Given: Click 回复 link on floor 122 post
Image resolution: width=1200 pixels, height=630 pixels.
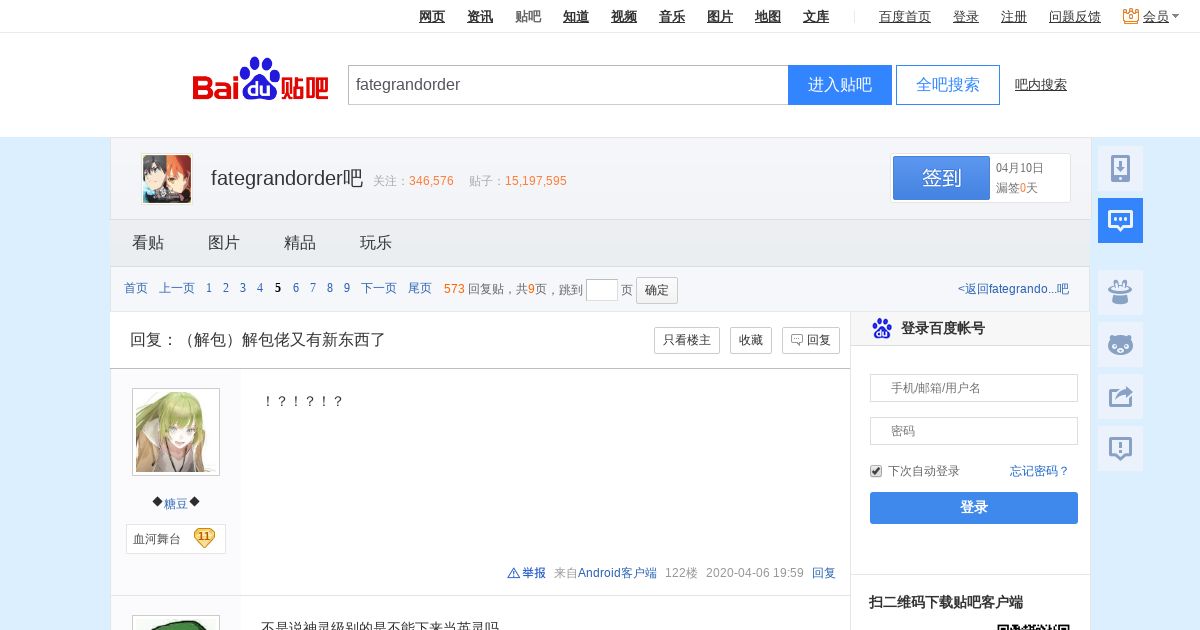Looking at the screenshot, I should [x=824, y=573].
